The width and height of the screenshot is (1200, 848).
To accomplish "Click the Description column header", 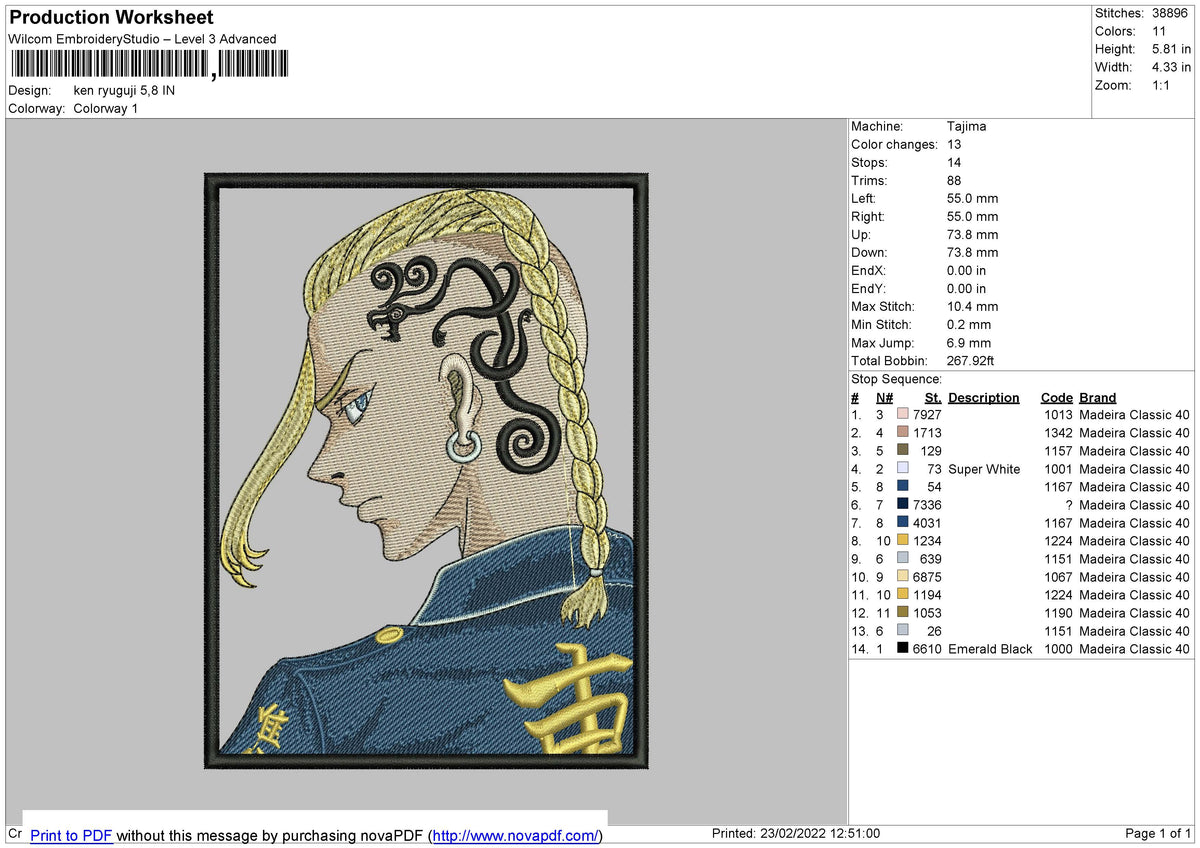I will (984, 397).
